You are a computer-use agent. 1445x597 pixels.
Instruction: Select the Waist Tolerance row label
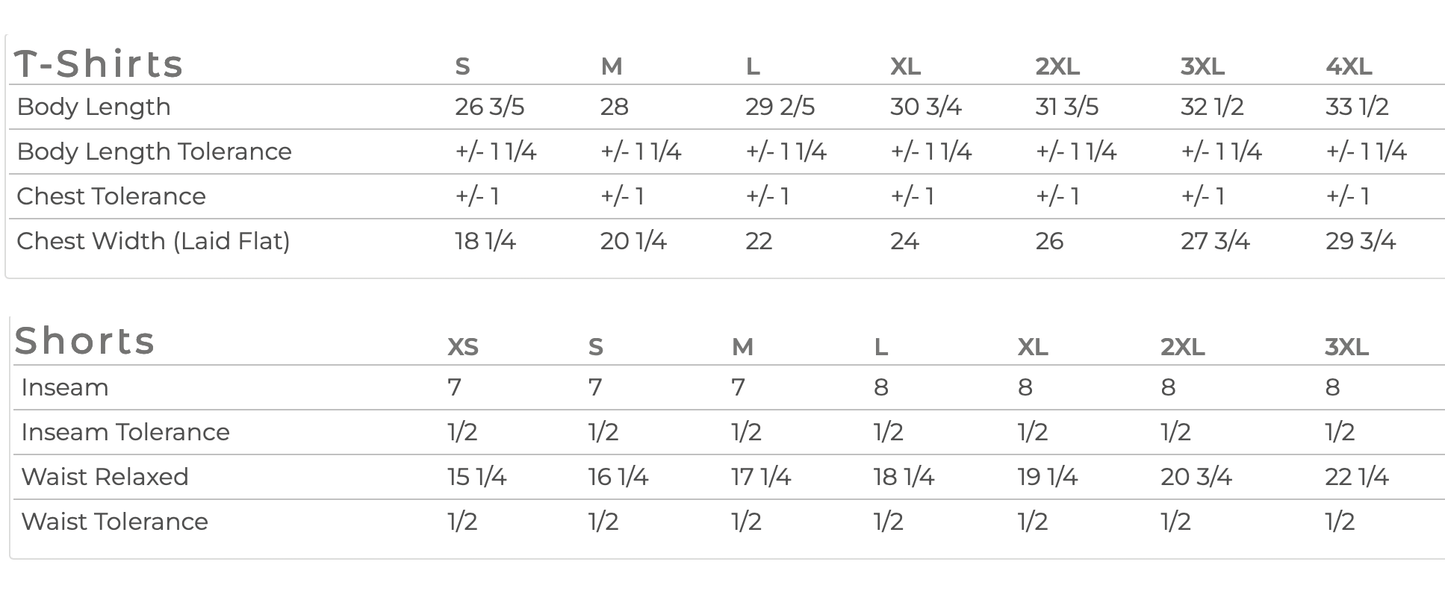[114, 521]
